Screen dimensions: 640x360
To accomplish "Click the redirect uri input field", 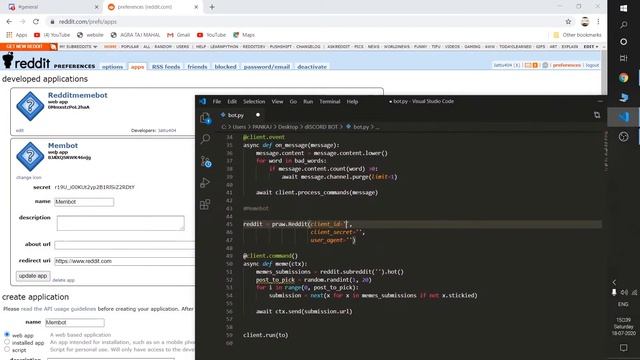I will pos(124,261).
